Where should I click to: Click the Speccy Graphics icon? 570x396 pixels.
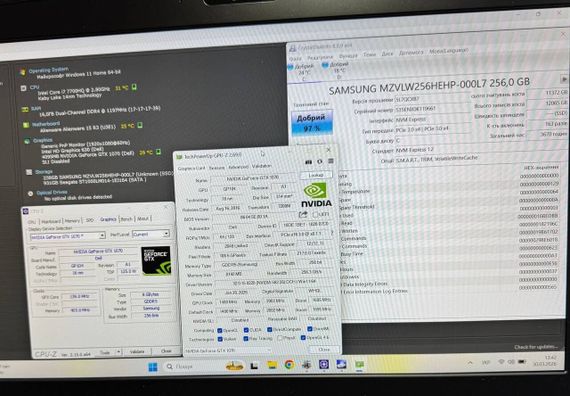[27, 141]
